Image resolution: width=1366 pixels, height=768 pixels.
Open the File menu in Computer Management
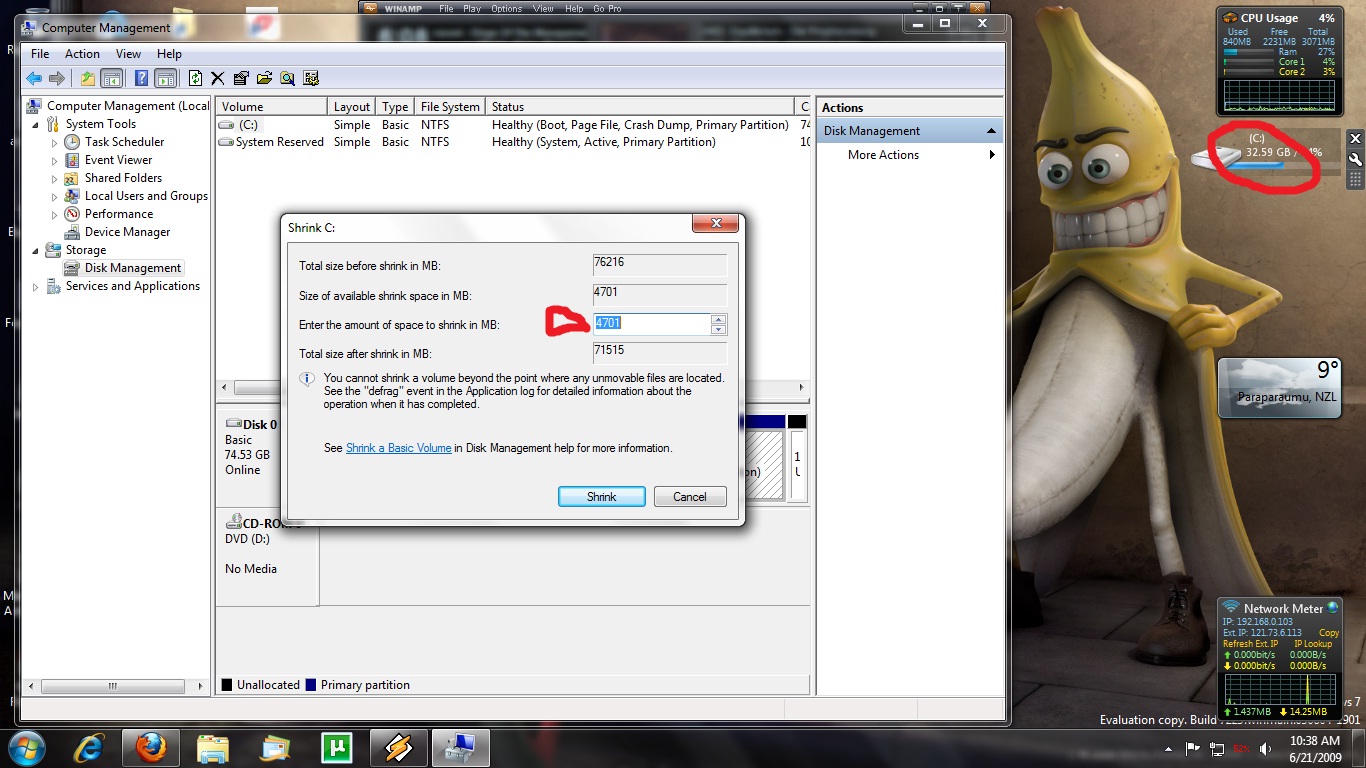40,54
